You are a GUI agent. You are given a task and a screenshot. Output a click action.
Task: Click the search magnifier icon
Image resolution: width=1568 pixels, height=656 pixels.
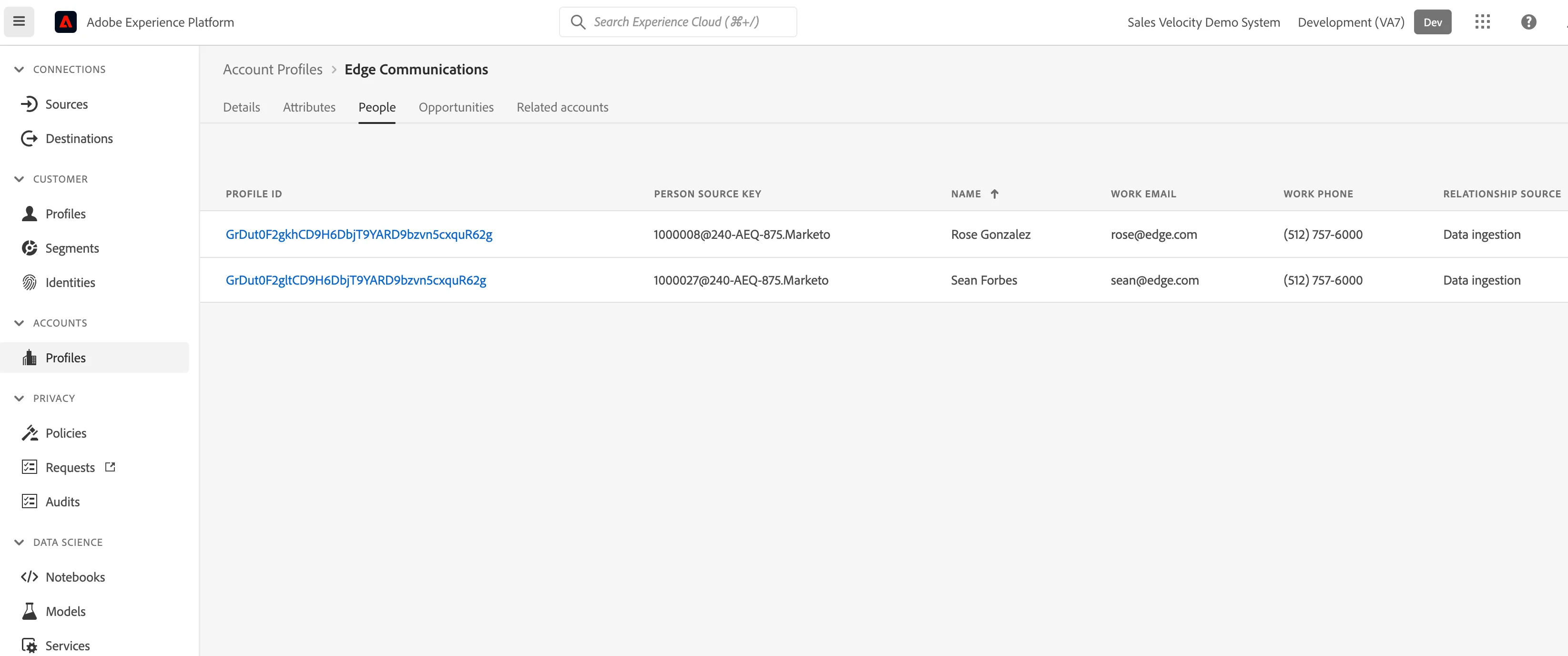[x=578, y=22]
